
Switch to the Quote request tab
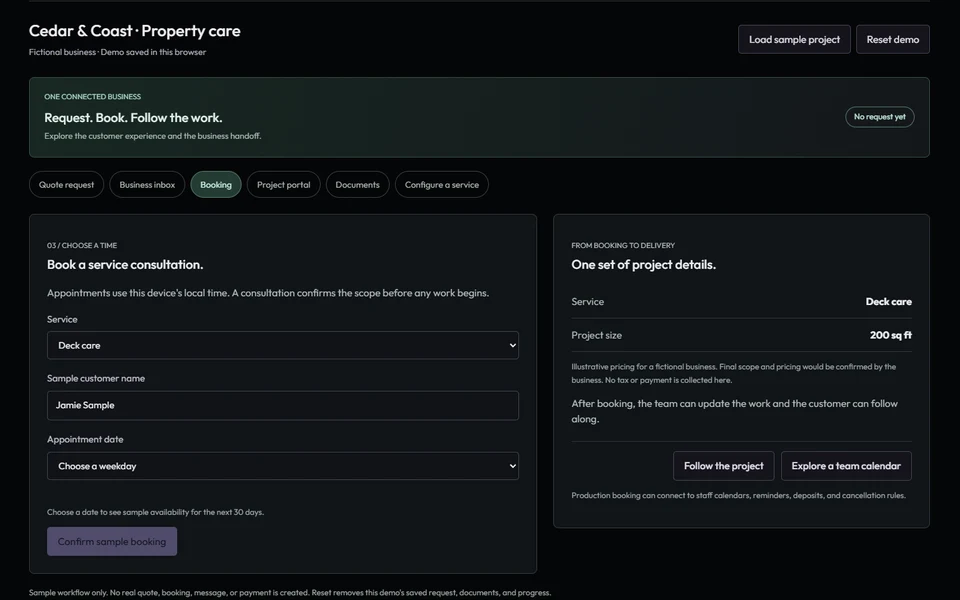point(66,184)
